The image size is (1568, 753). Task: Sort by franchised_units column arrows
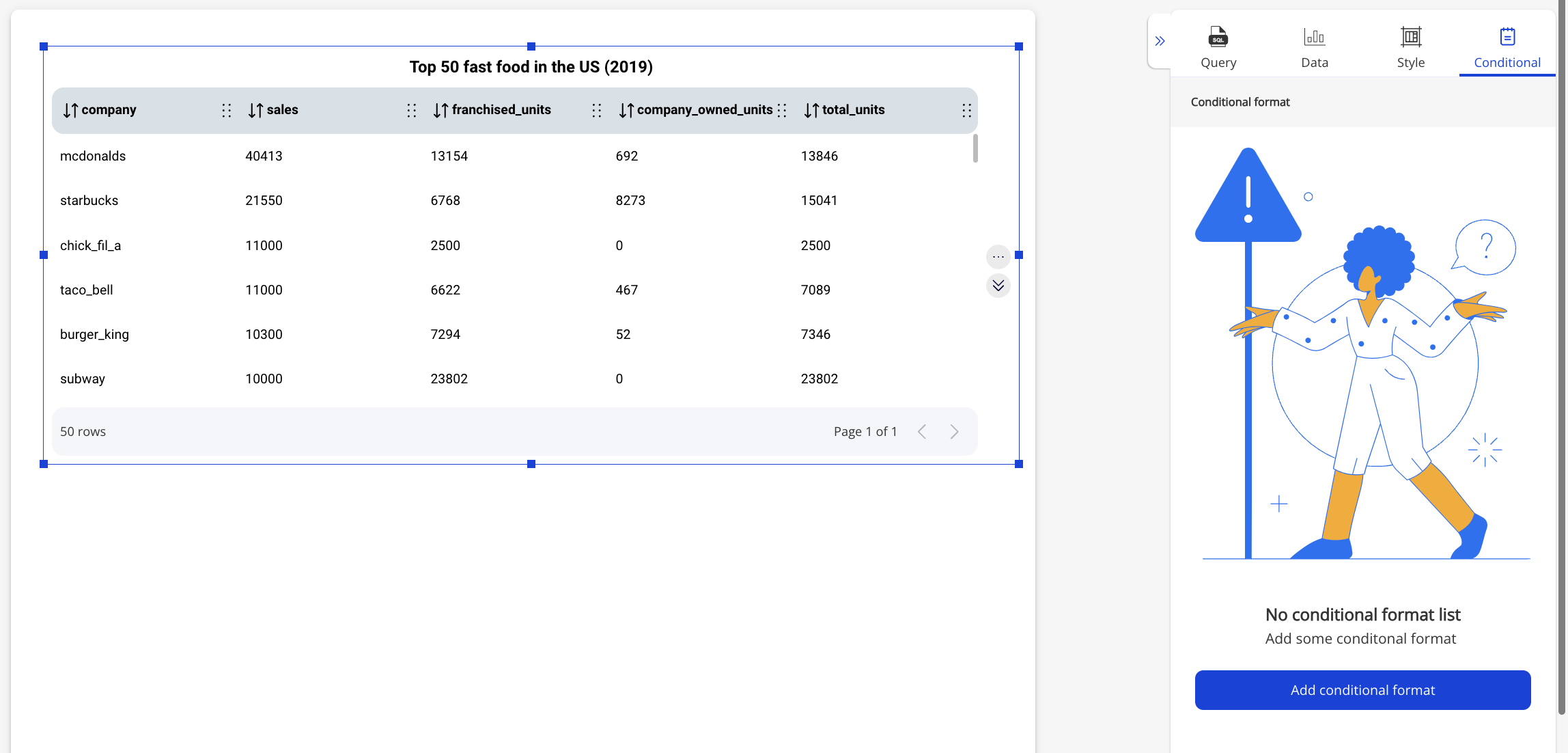[x=440, y=110]
